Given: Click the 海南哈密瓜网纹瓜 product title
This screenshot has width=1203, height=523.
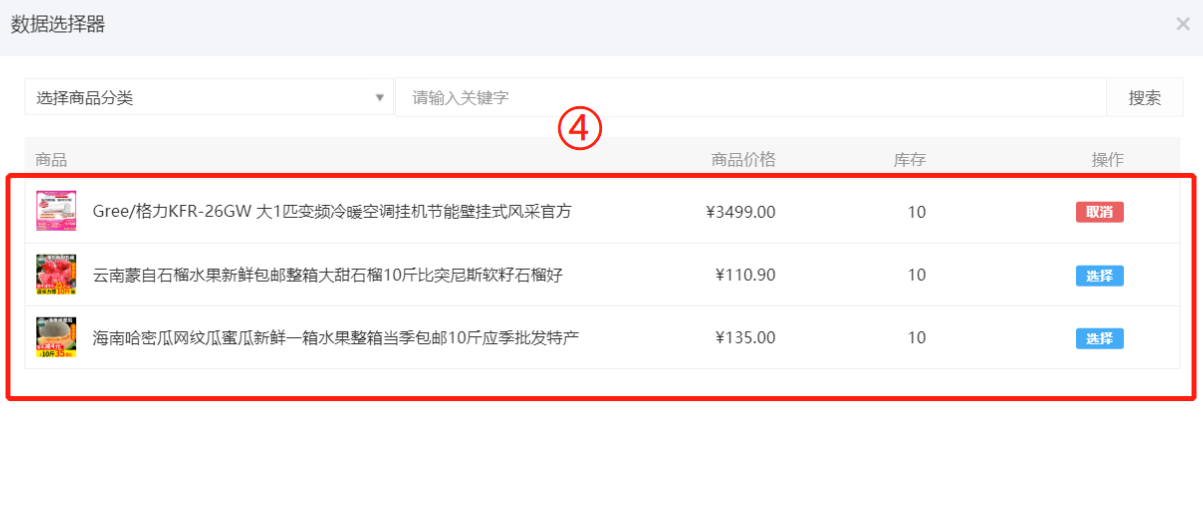Looking at the screenshot, I should point(336,338).
